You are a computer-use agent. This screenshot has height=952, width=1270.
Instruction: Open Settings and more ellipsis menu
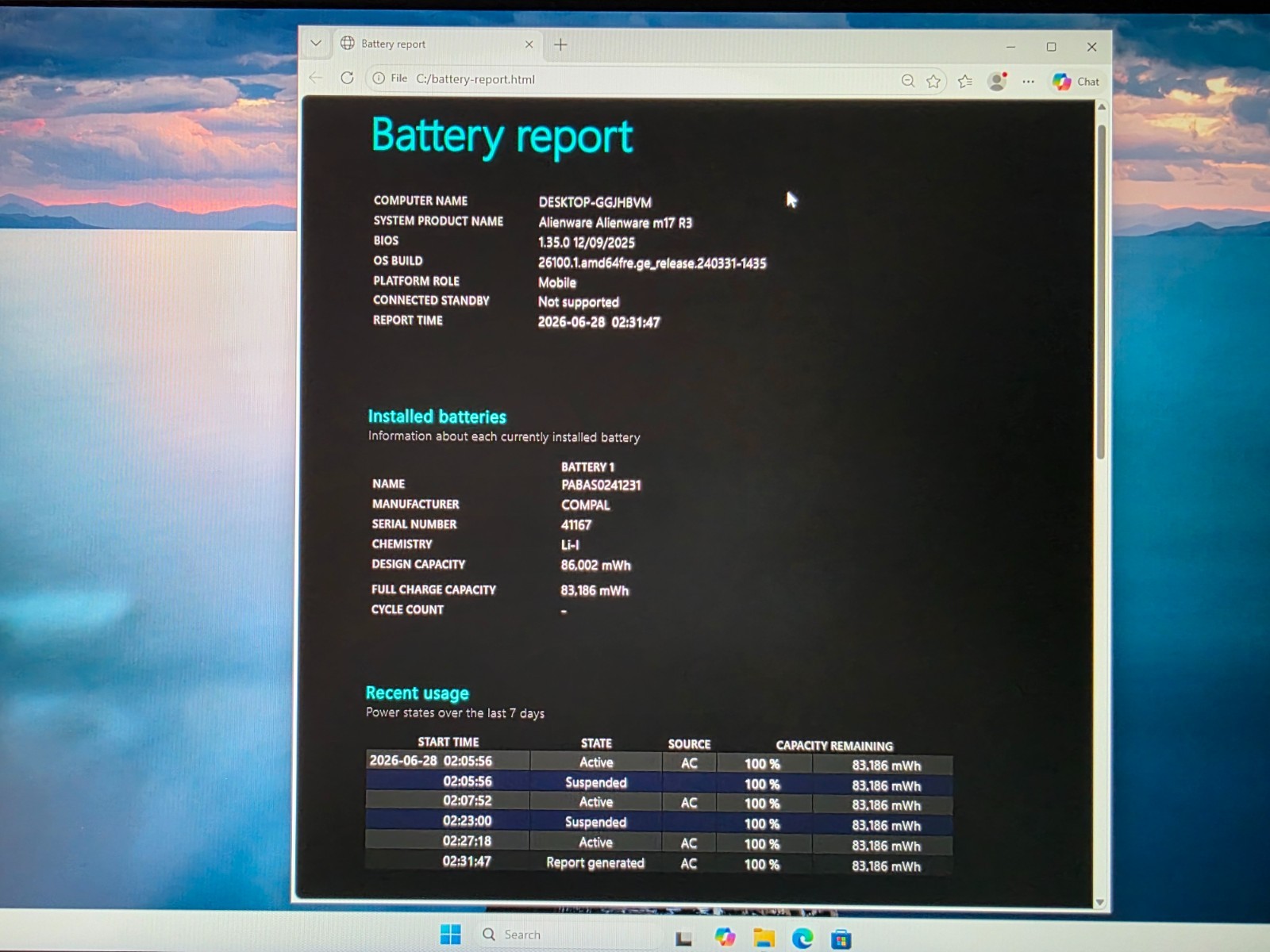1029,81
